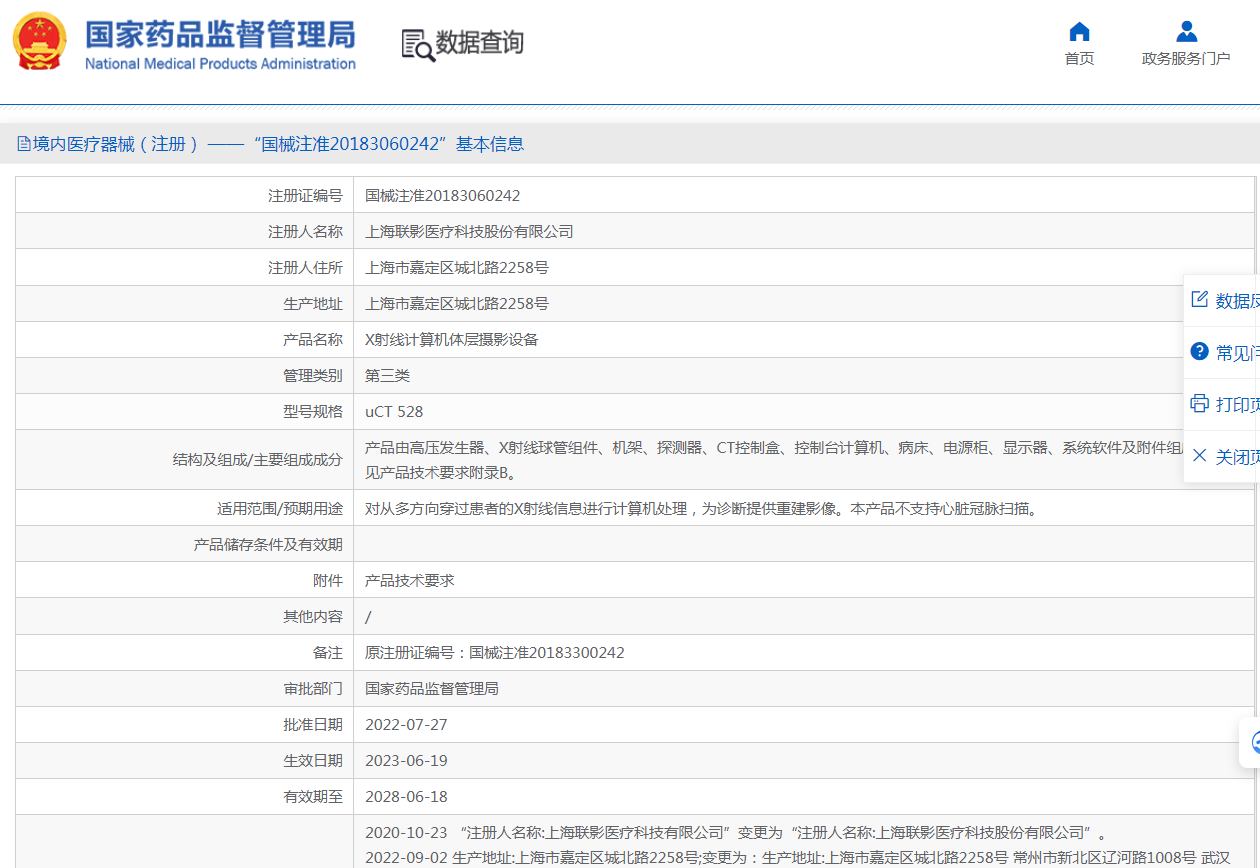This screenshot has width=1260, height=868.
Task: Click the 适用范围/预期用途 description text
Action: coord(702,509)
